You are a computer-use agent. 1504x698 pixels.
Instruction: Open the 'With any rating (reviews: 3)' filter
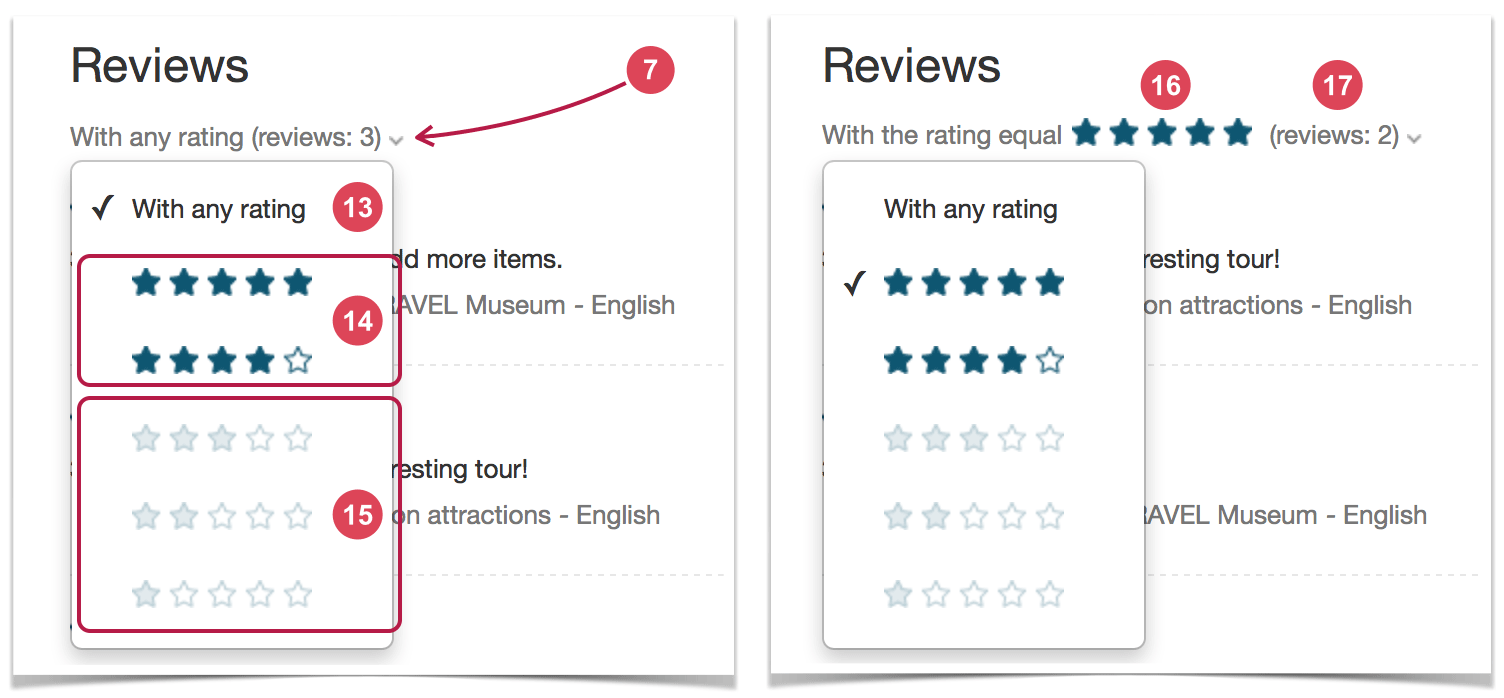point(237,137)
